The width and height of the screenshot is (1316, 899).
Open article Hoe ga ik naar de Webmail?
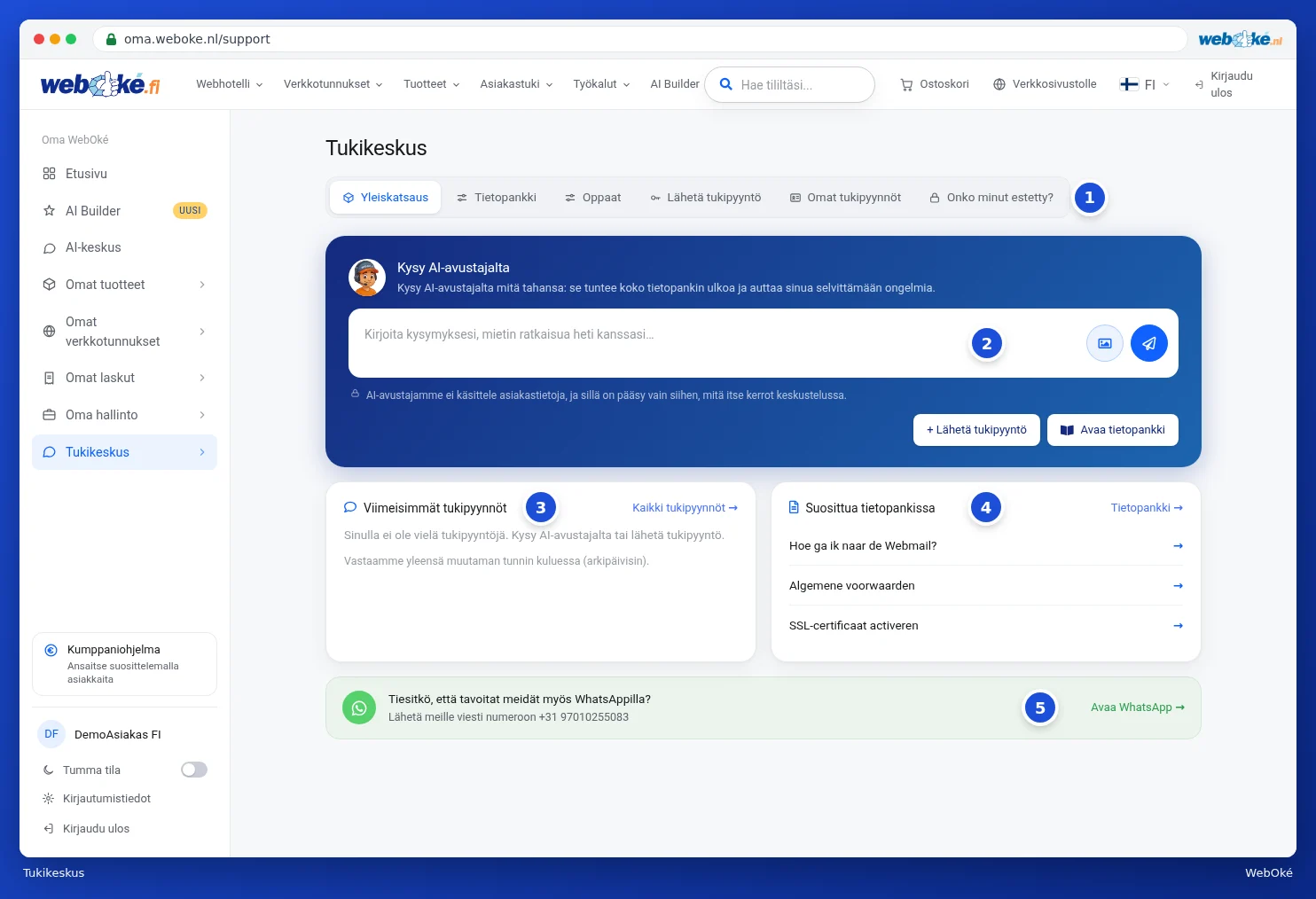(986, 546)
